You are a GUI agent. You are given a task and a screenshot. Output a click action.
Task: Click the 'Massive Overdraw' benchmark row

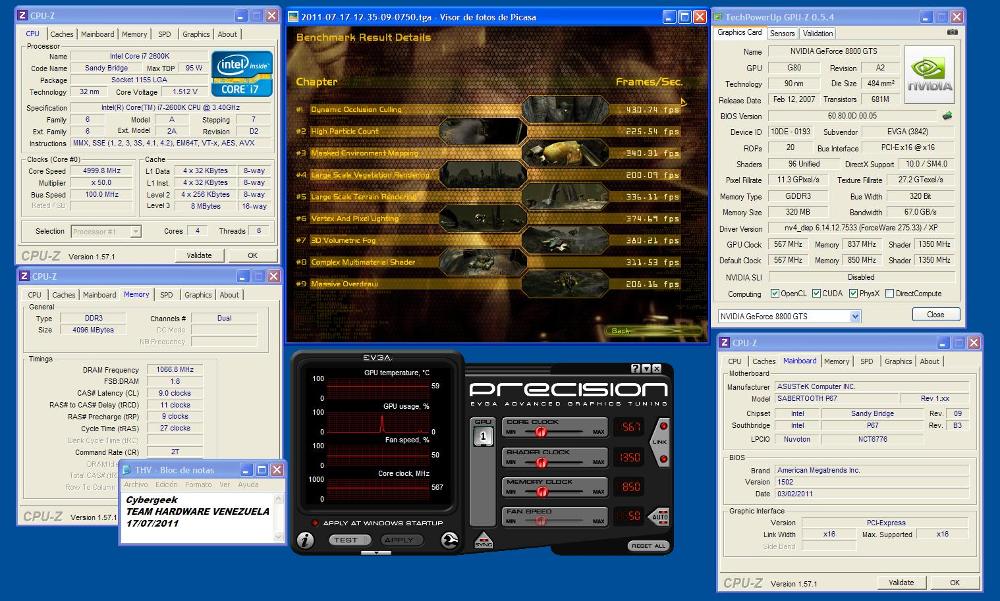point(488,284)
